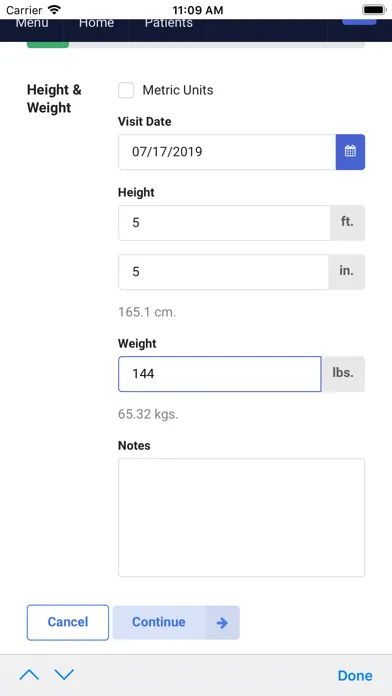This screenshot has height=696, width=392.
Task: Focus the Height inches input field
Action: tap(223, 272)
